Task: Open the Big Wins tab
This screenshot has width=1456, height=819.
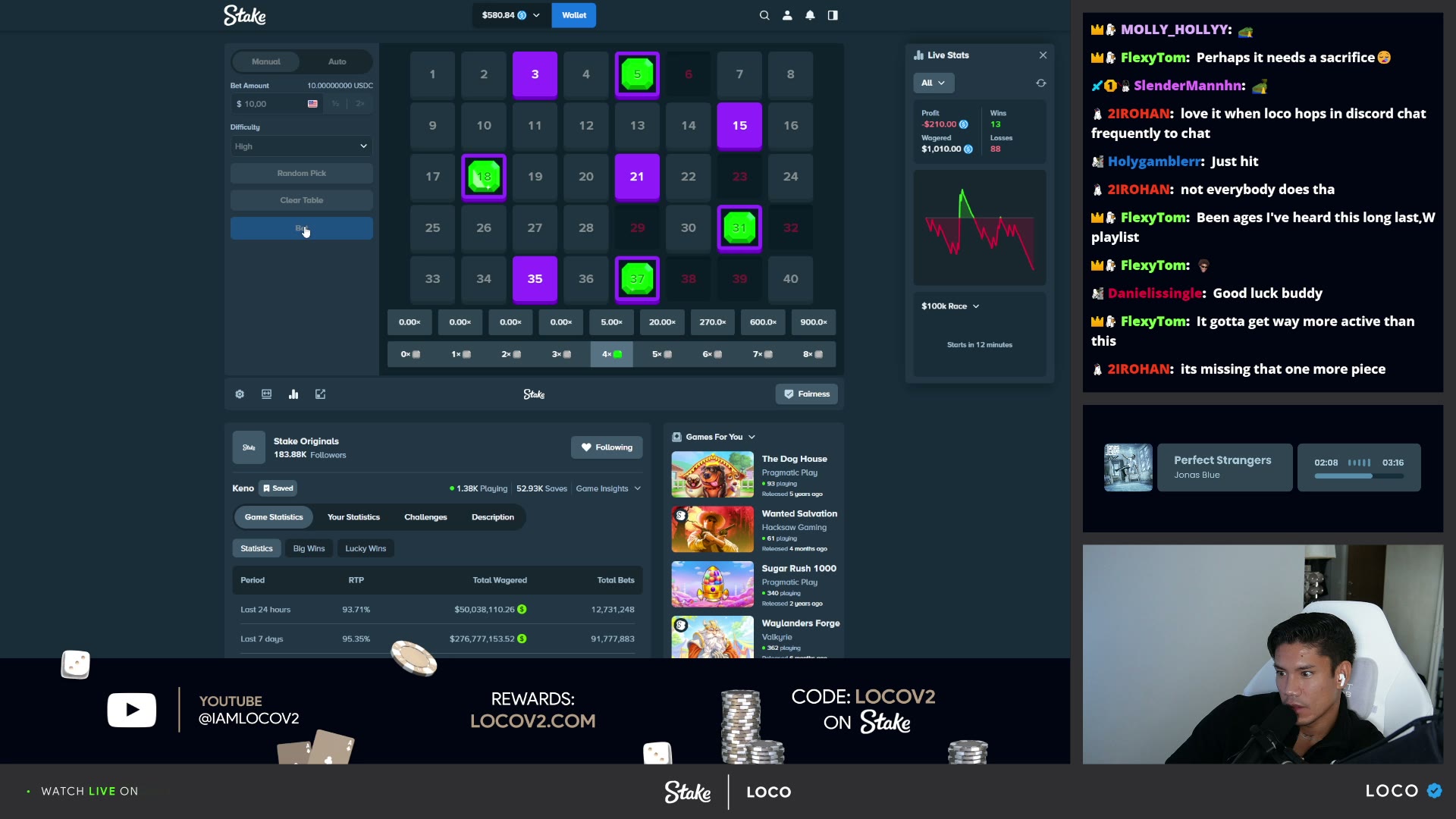Action: pos(309,548)
